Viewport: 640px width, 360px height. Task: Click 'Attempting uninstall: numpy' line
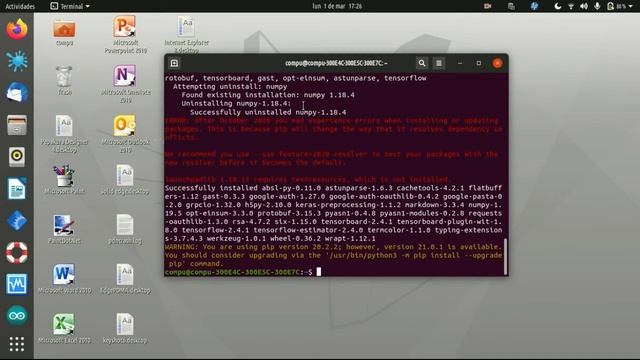pos(230,87)
